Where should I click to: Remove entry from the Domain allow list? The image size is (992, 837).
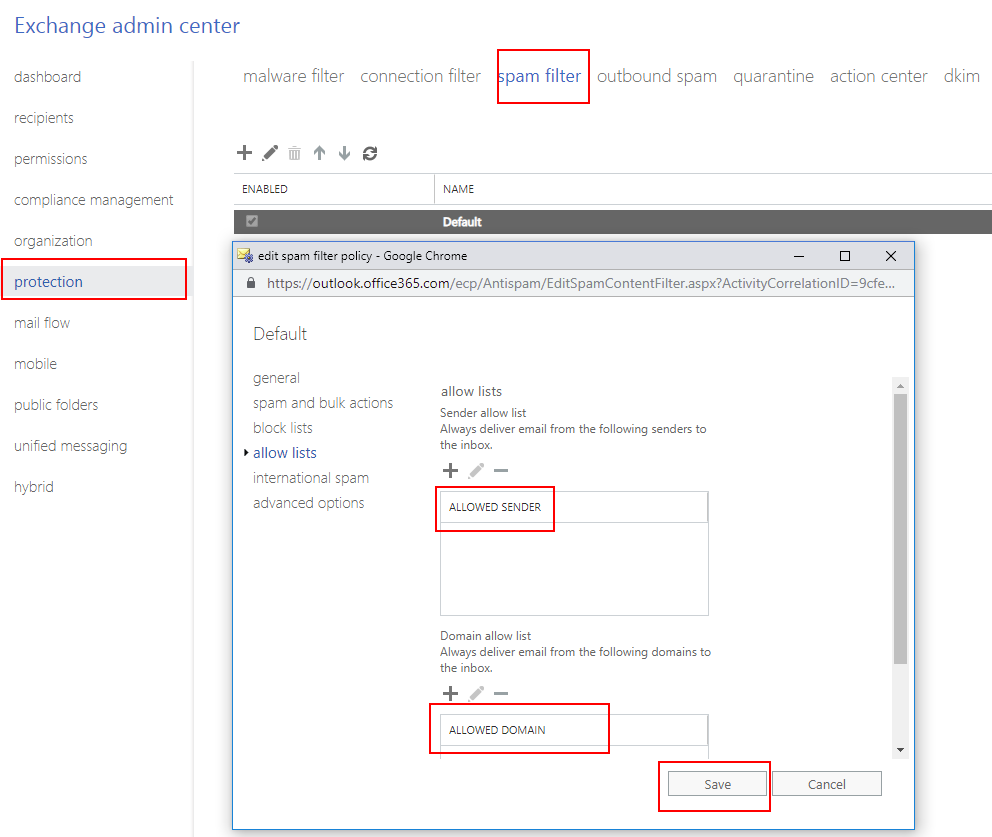click(501, 693)
